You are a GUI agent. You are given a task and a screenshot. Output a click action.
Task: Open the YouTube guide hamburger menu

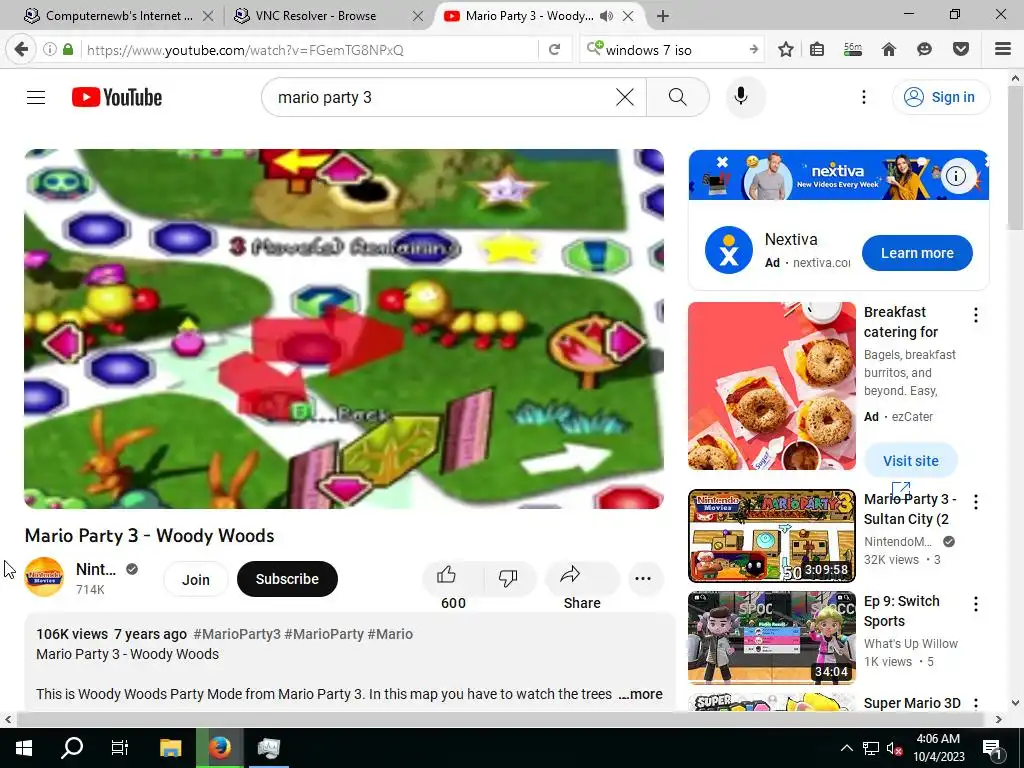tap(36, 97)
